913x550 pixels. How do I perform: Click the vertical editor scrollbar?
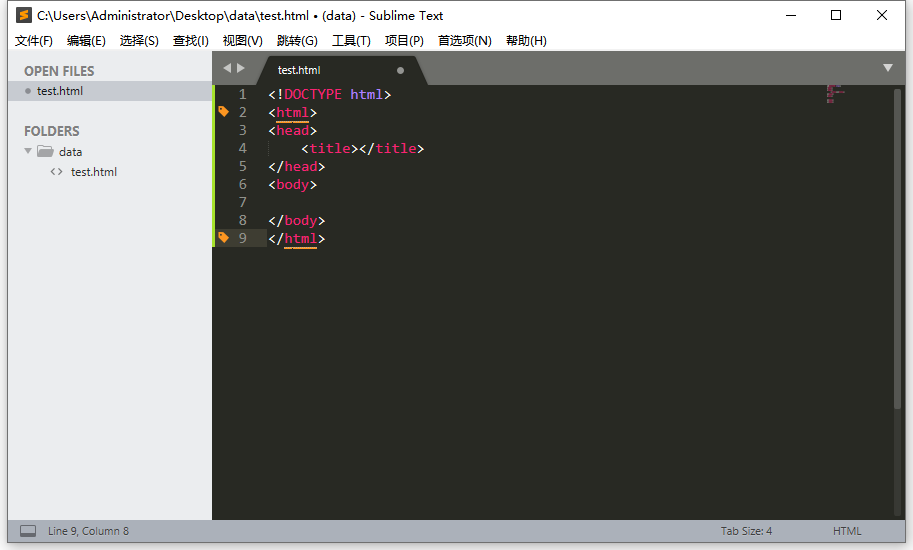pos(897,249)
